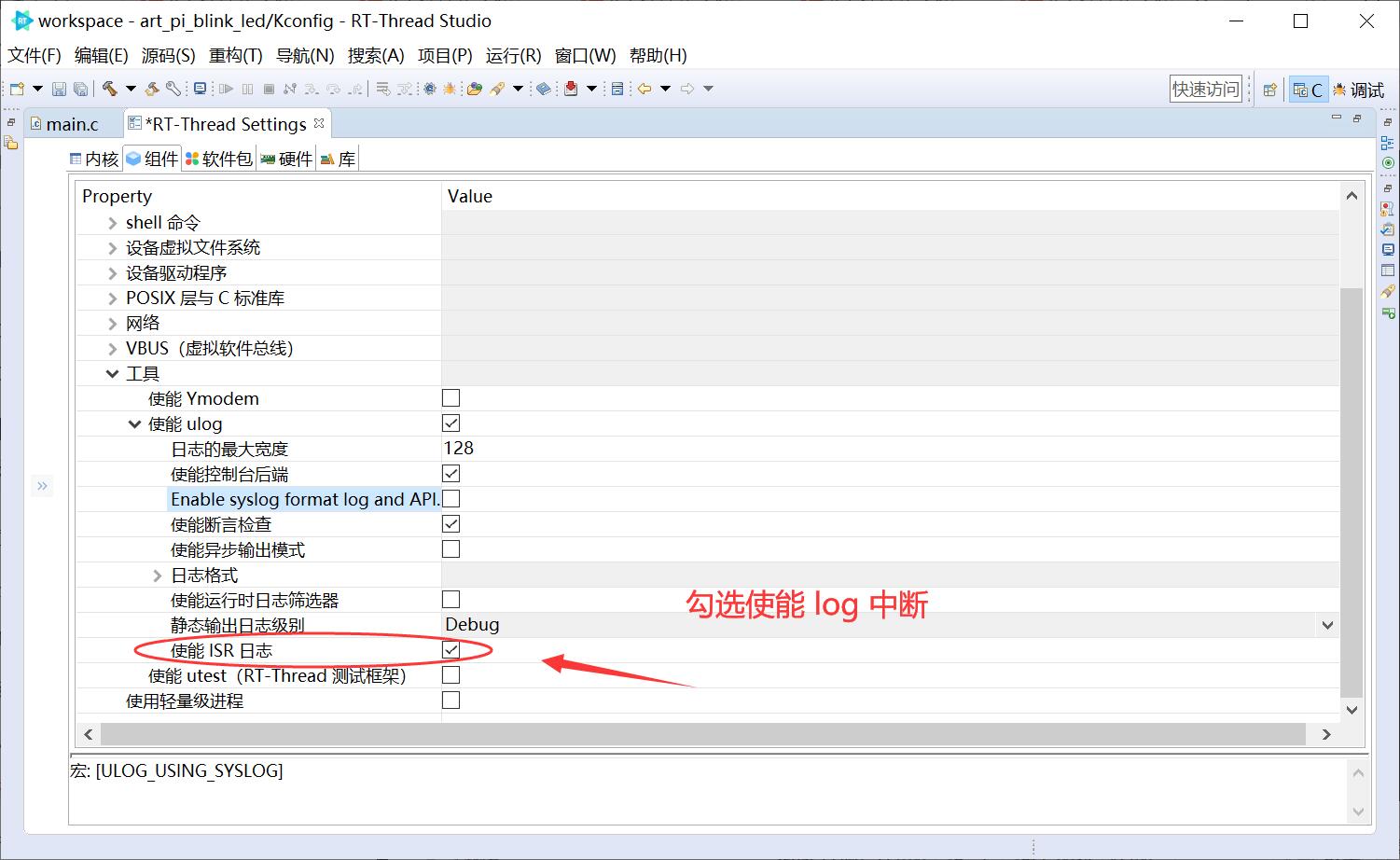The image size is (1400, 860).
Task: Collapse the 使能 ulog subtree
Action: 135,424
